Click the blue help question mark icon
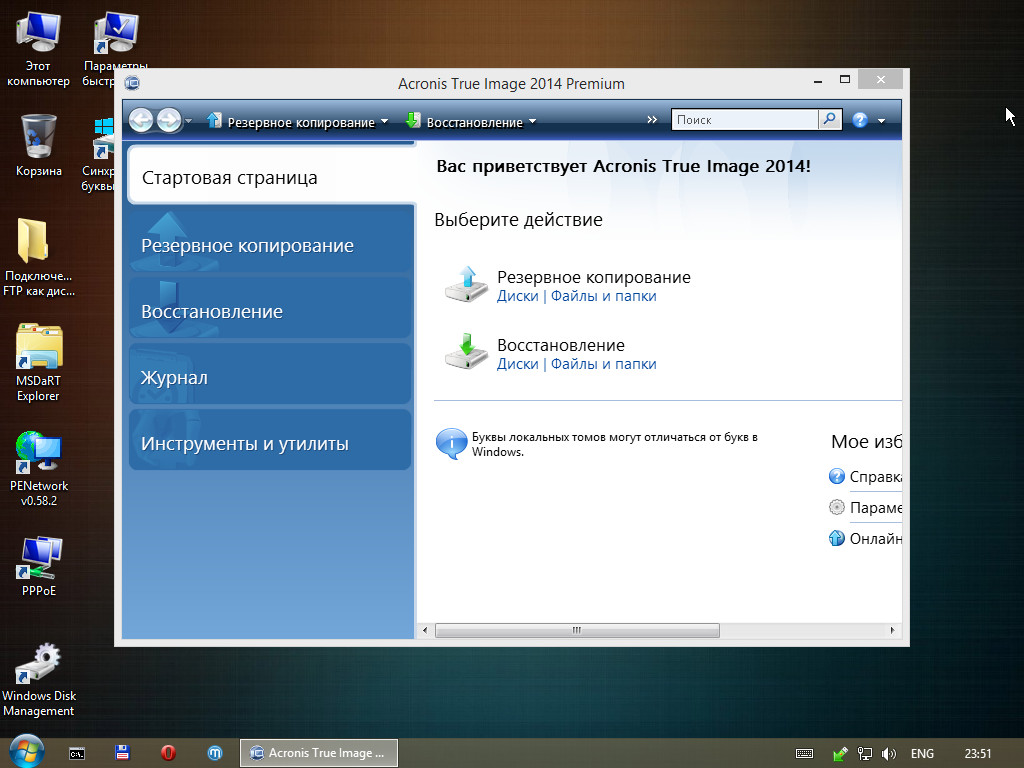The height and width of the screenshot is (768, 1024). point(860,121)
